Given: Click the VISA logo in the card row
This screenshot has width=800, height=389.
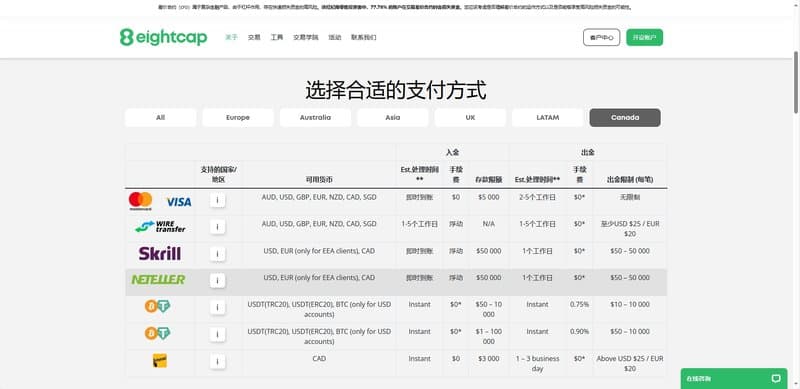Looking at the screenshot, I should [179, 202].
